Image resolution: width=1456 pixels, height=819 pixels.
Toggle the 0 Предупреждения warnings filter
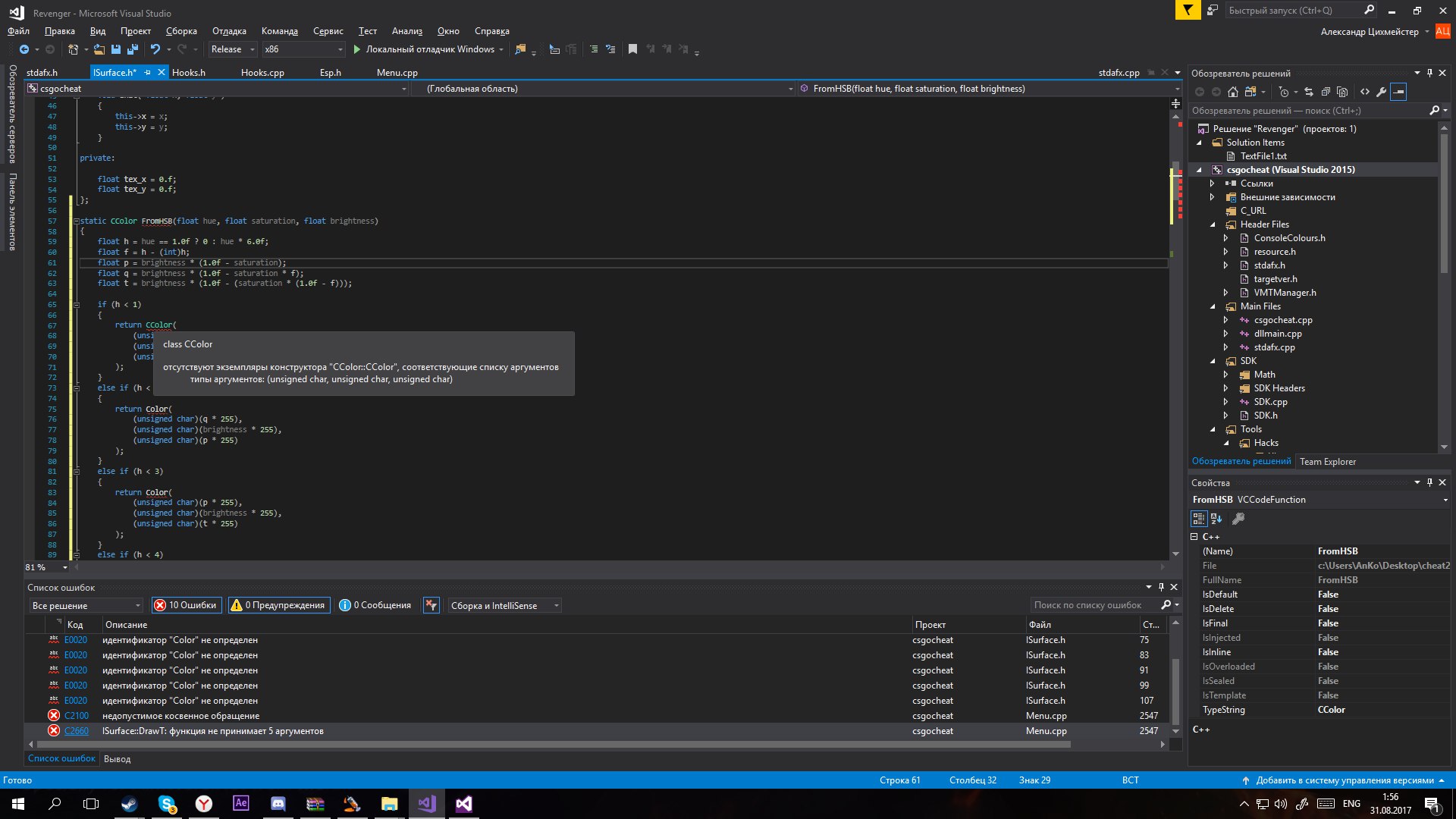click(279, 605)
